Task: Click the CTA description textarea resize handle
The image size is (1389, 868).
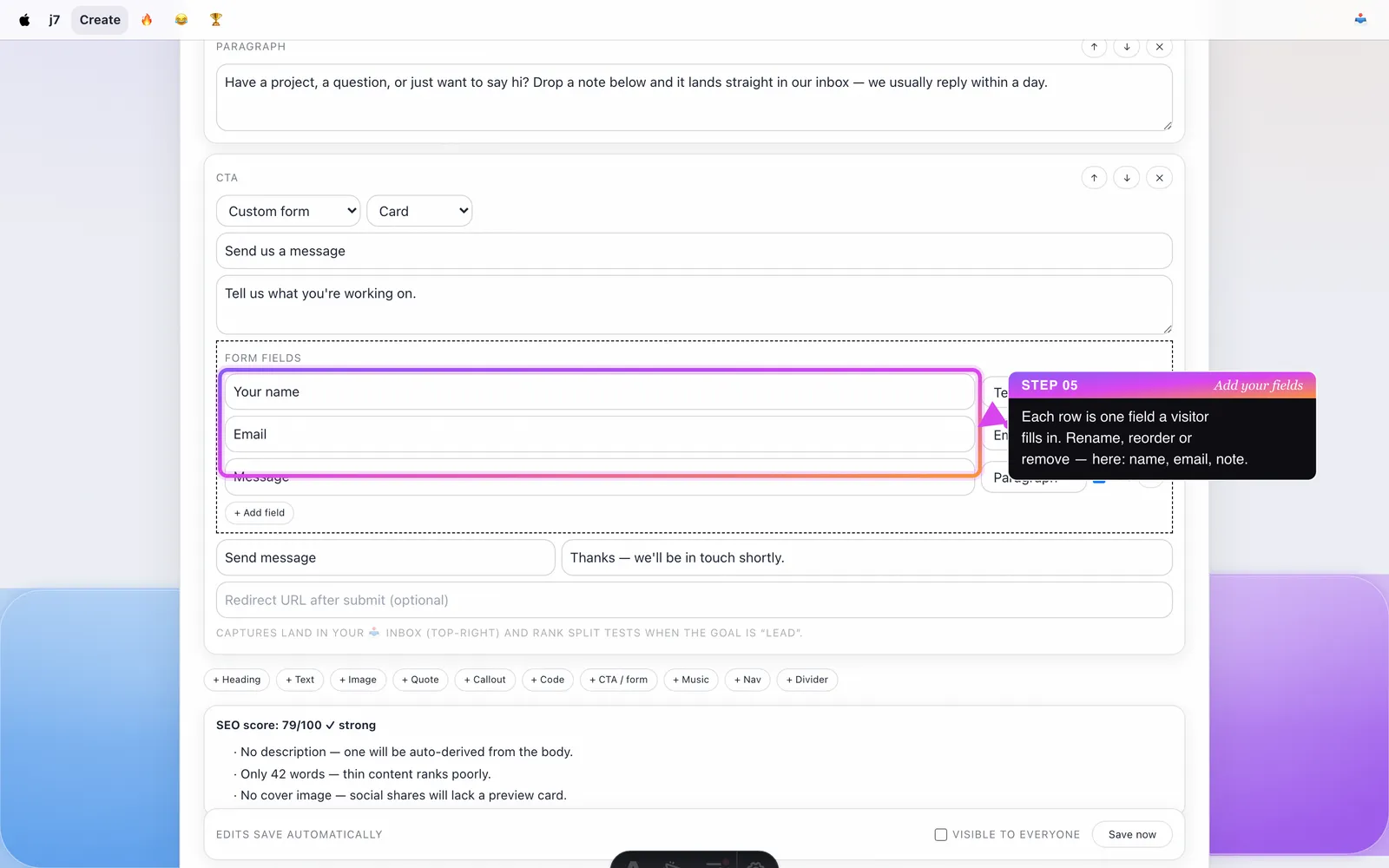Action: [x=1168, y=329]
